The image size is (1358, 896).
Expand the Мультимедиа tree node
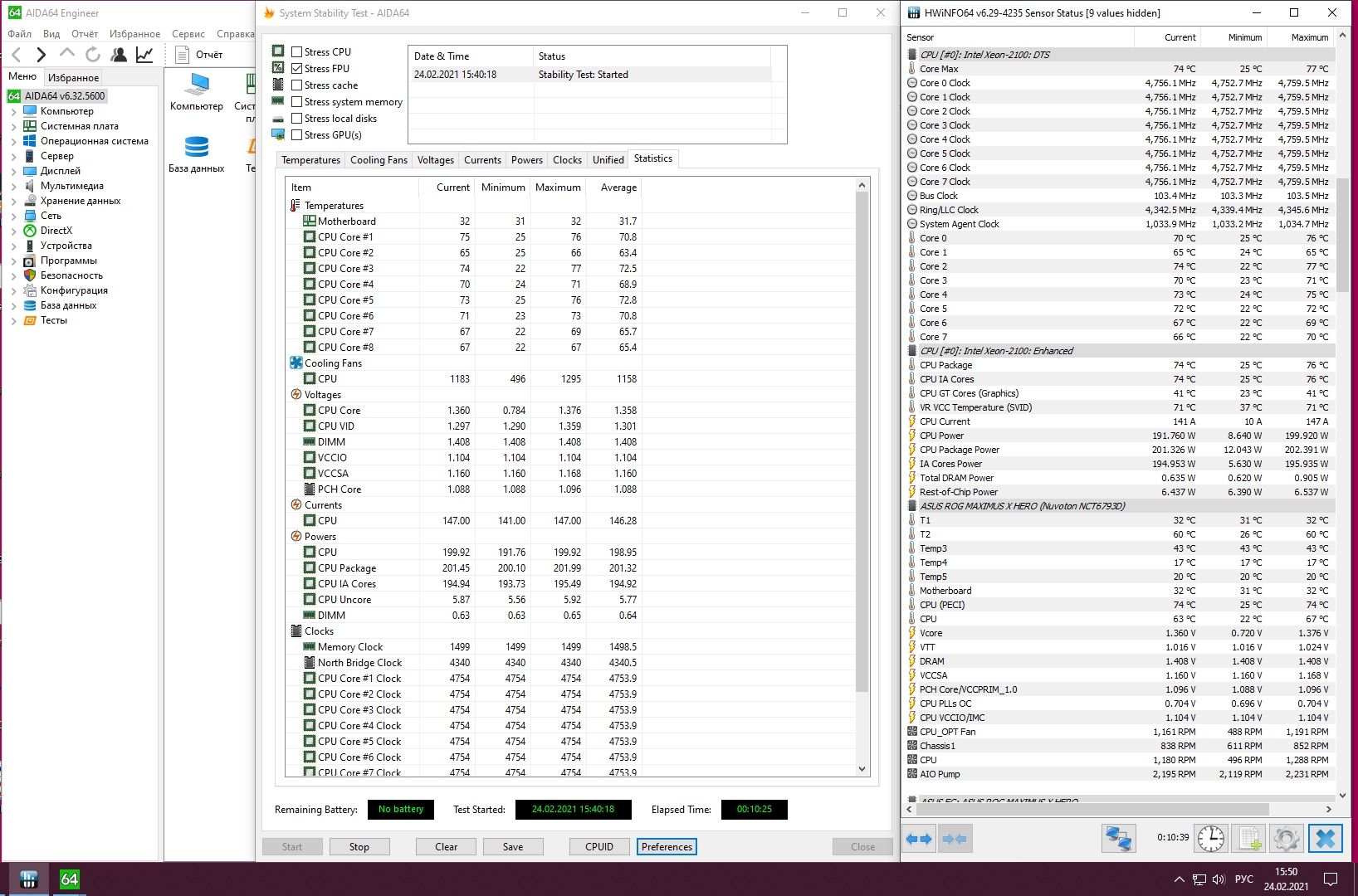coord(13,186)
